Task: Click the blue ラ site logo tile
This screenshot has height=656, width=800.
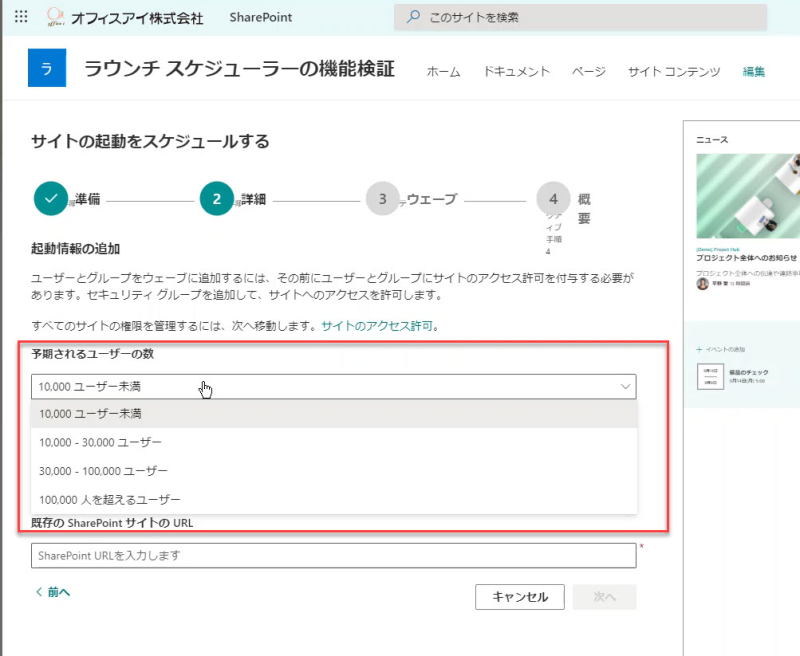Action: click(x=47, y=68)
